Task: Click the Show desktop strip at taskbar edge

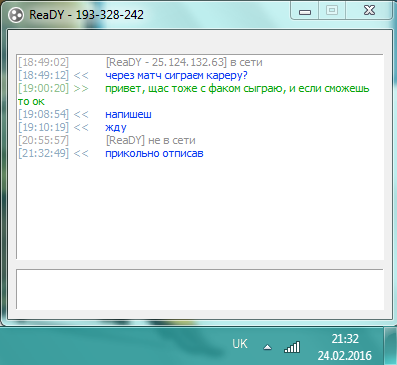Action: point(390,346)
